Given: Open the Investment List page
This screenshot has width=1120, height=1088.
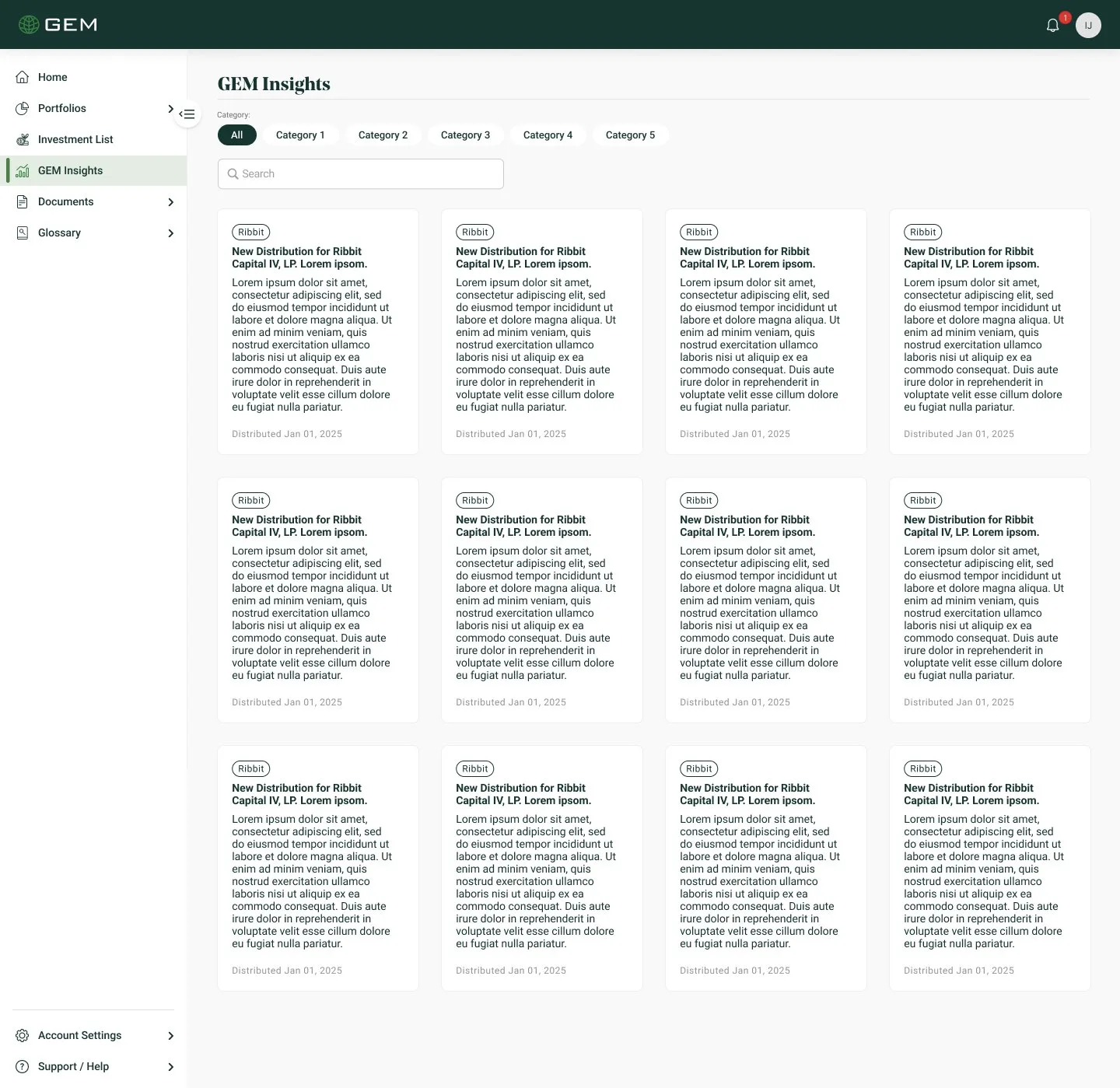Looking at the screenshot, I should point(93,139).
